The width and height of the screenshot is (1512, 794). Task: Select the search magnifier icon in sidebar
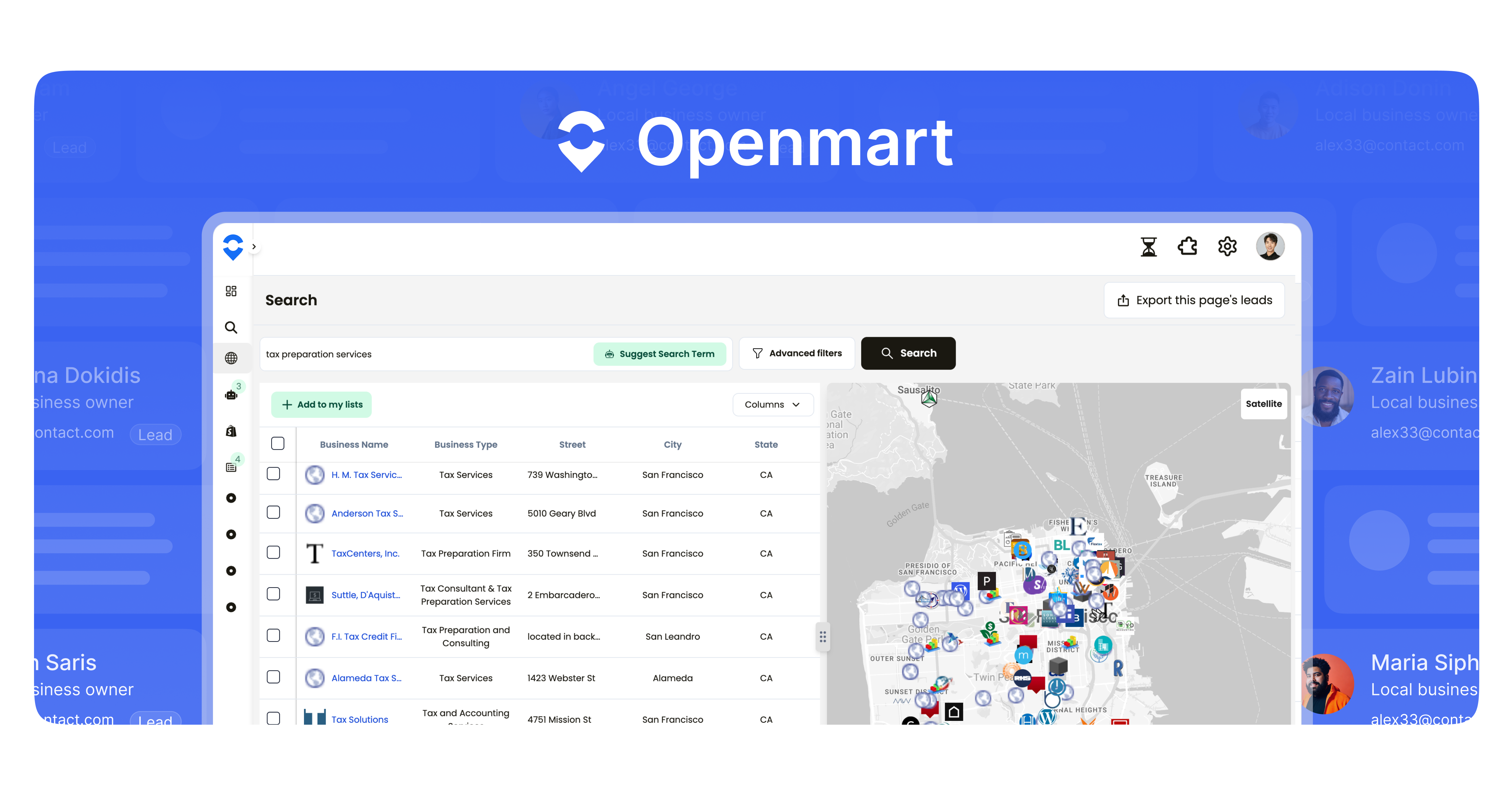(231, 328)
